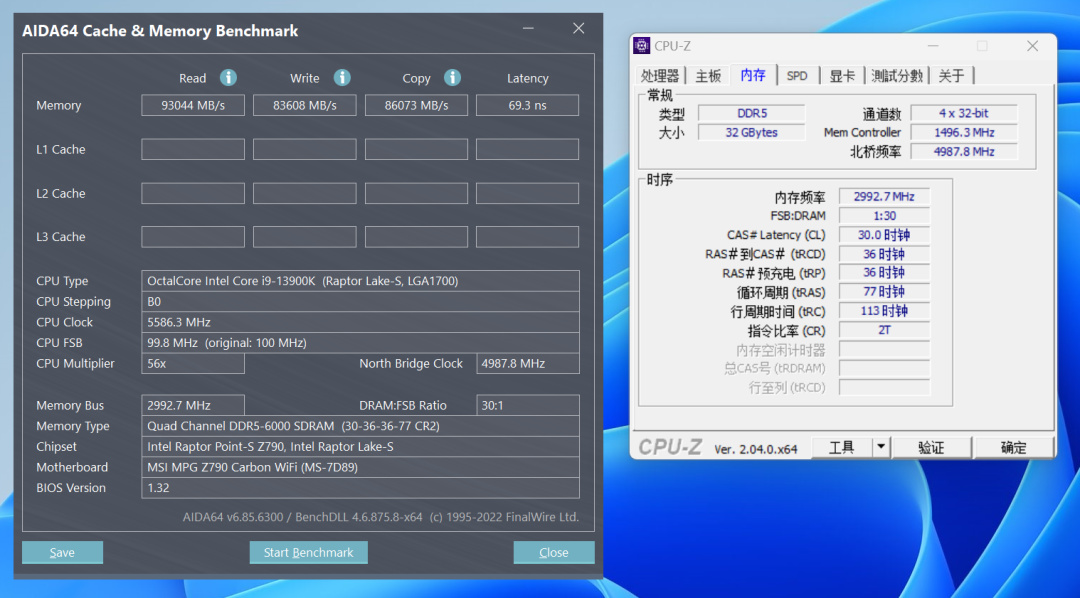Click the Save button in AIDA64

click(62, 553)
